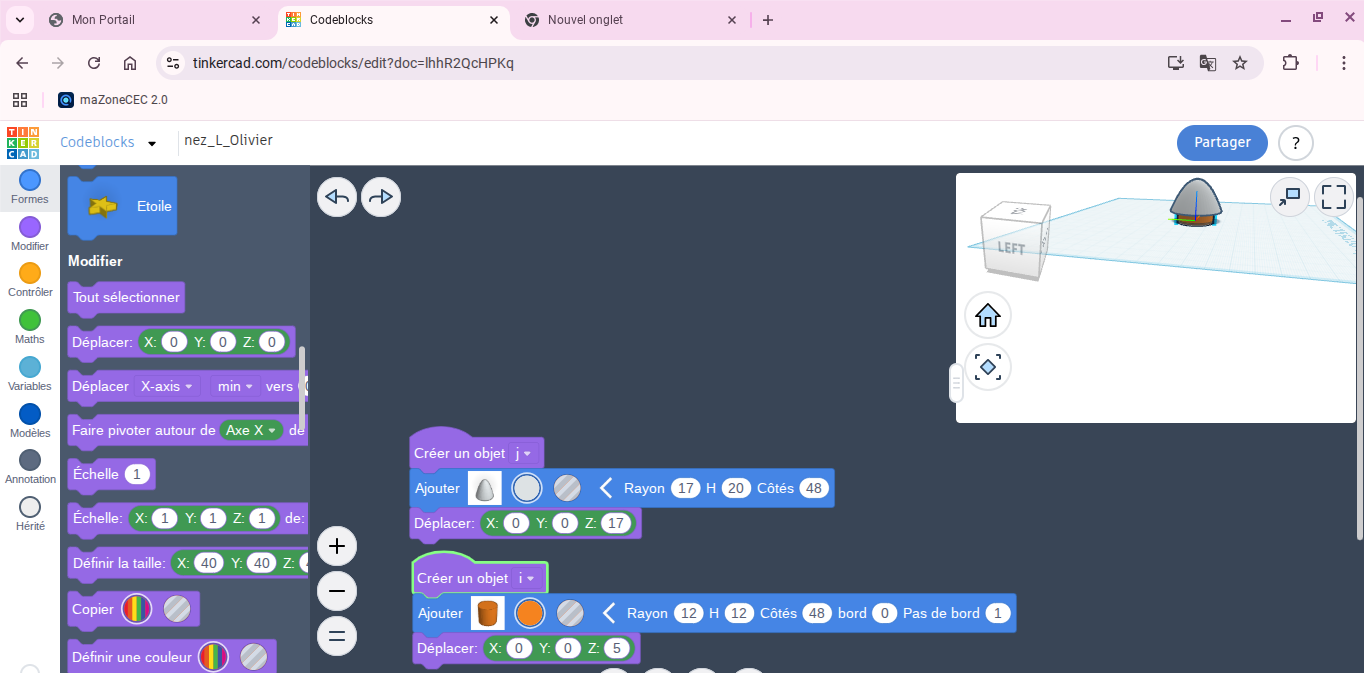Reset workspace zoom with equals button
The image size is (1364, 673).
click(337, 635)
